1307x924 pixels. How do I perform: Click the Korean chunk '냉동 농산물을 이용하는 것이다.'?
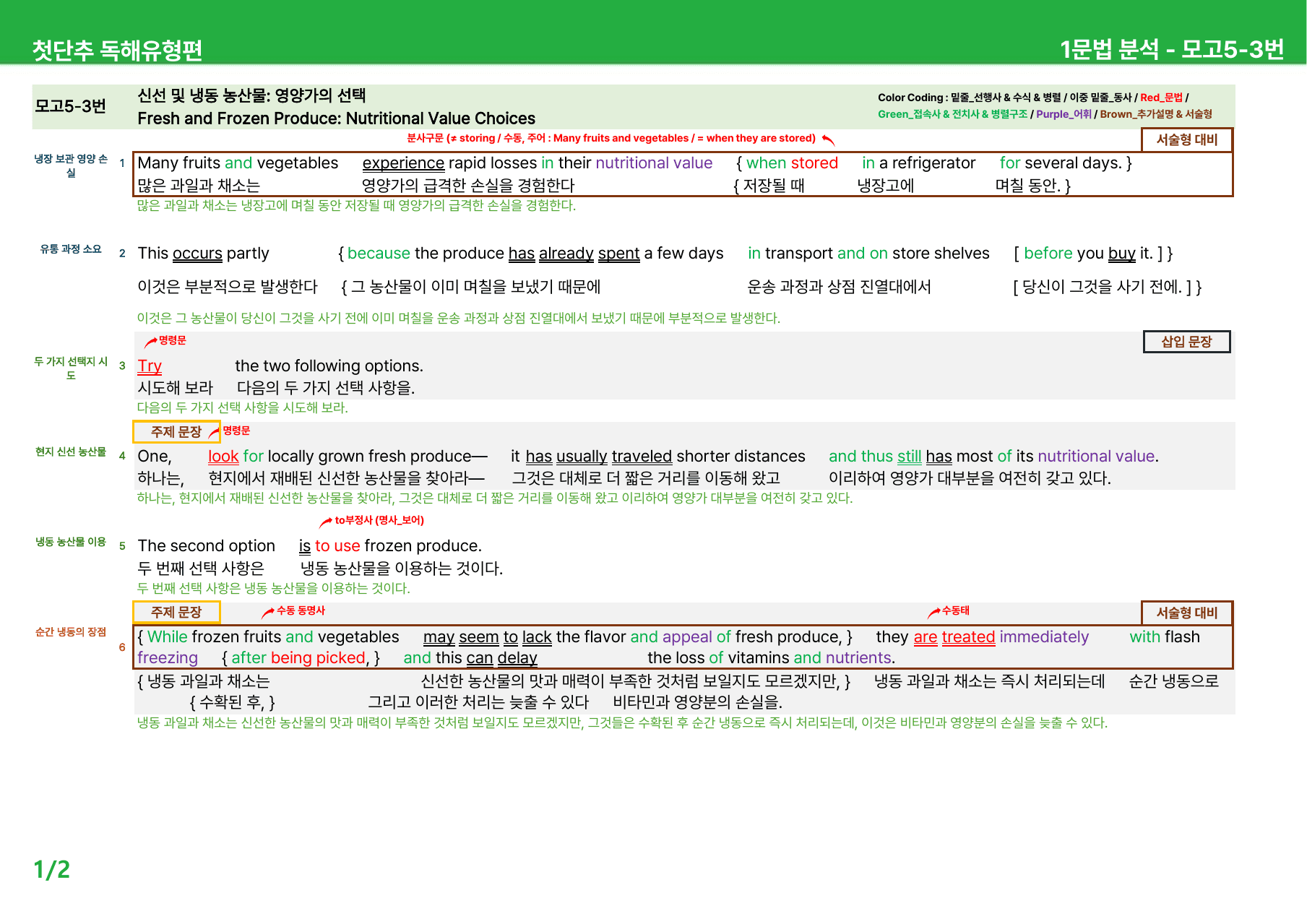tap(402, 569)
